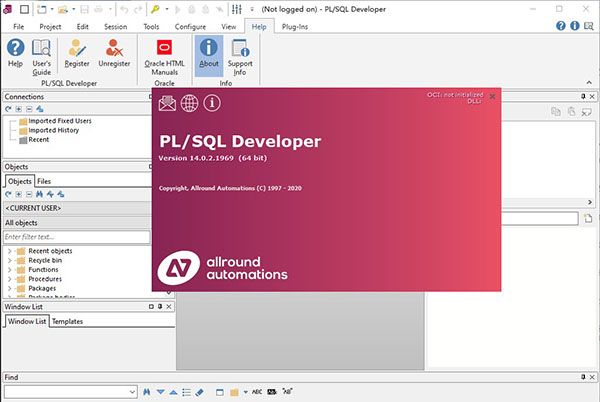Click the globe website icon in About dialog

(189, 102)
